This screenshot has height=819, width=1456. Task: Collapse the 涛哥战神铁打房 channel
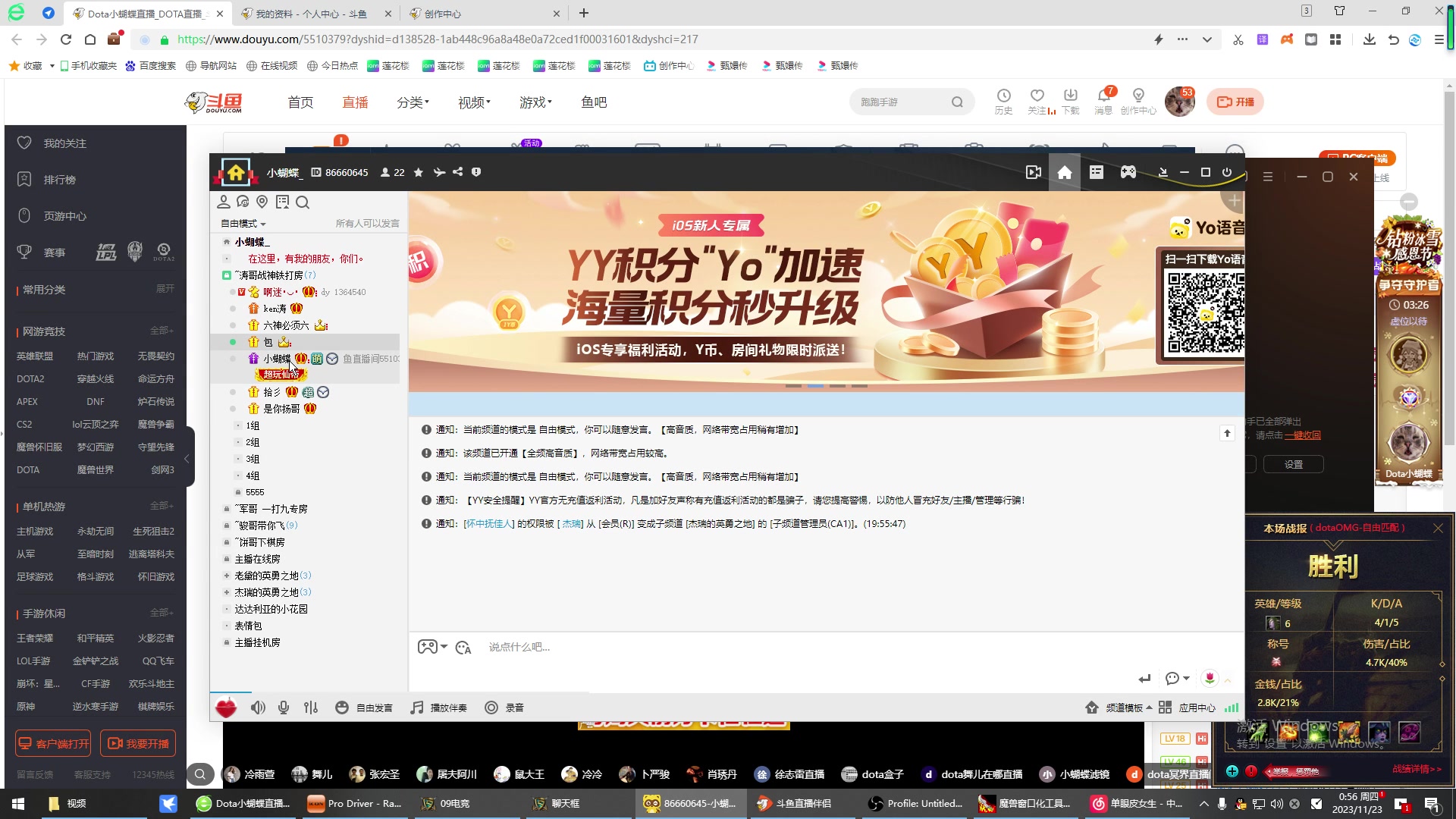pos(226,275)
